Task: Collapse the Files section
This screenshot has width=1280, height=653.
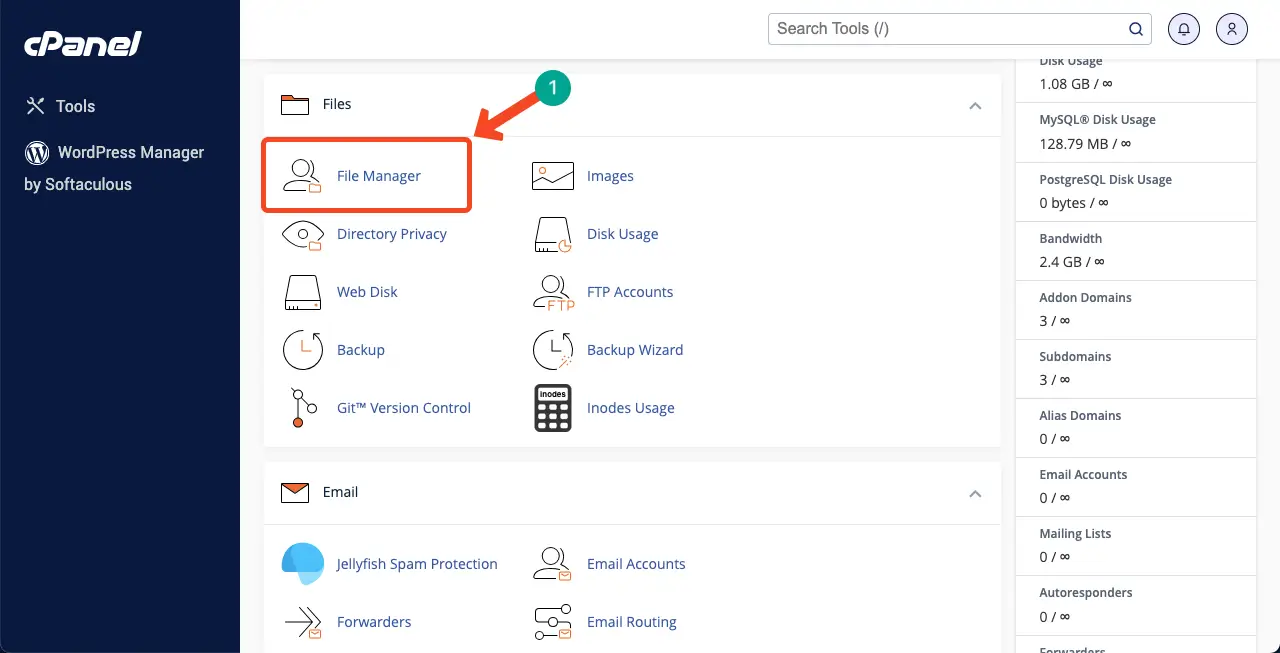Action: (x=975, y=105)
